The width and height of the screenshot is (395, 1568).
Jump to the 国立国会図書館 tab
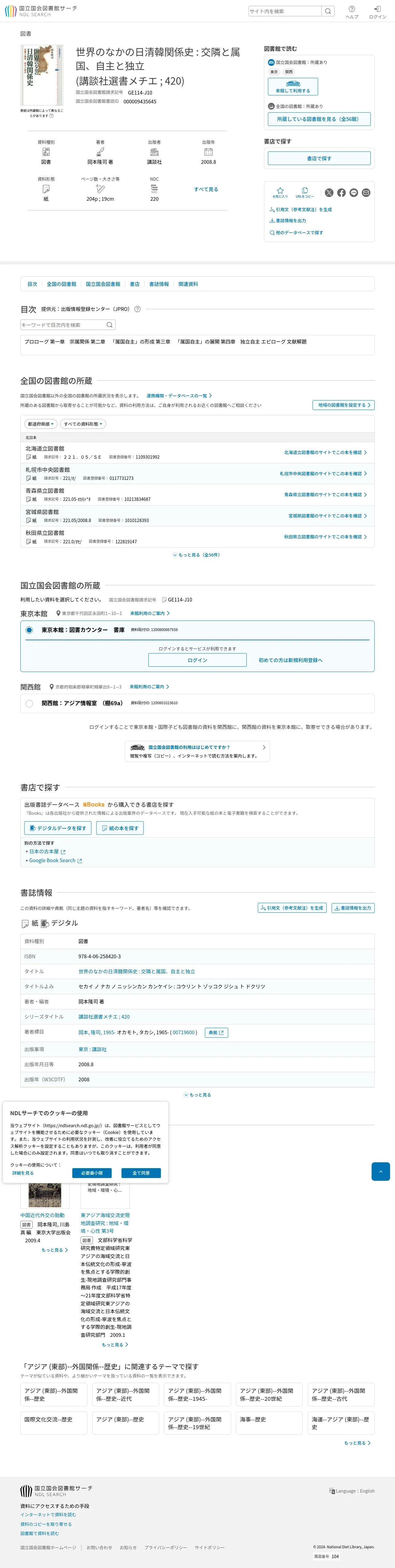point(103,284)
